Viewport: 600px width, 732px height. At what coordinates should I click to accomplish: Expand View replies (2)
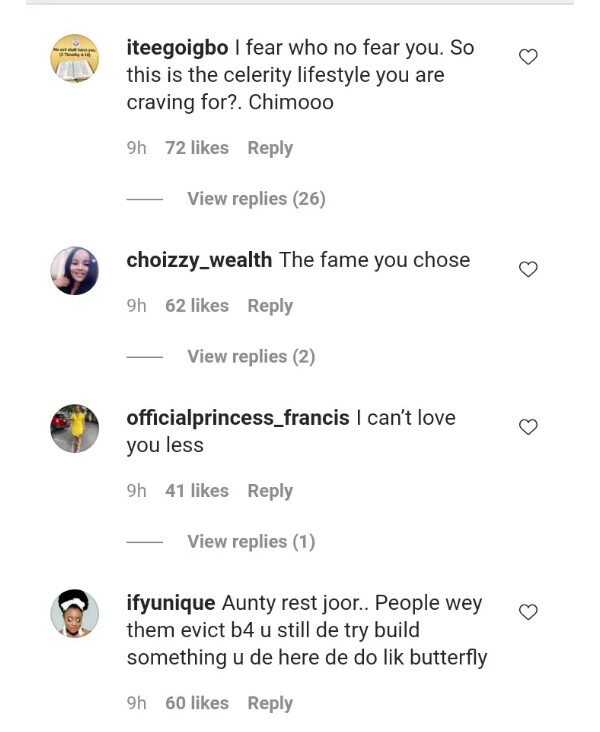pyautogui.click(x=251, y=357)
